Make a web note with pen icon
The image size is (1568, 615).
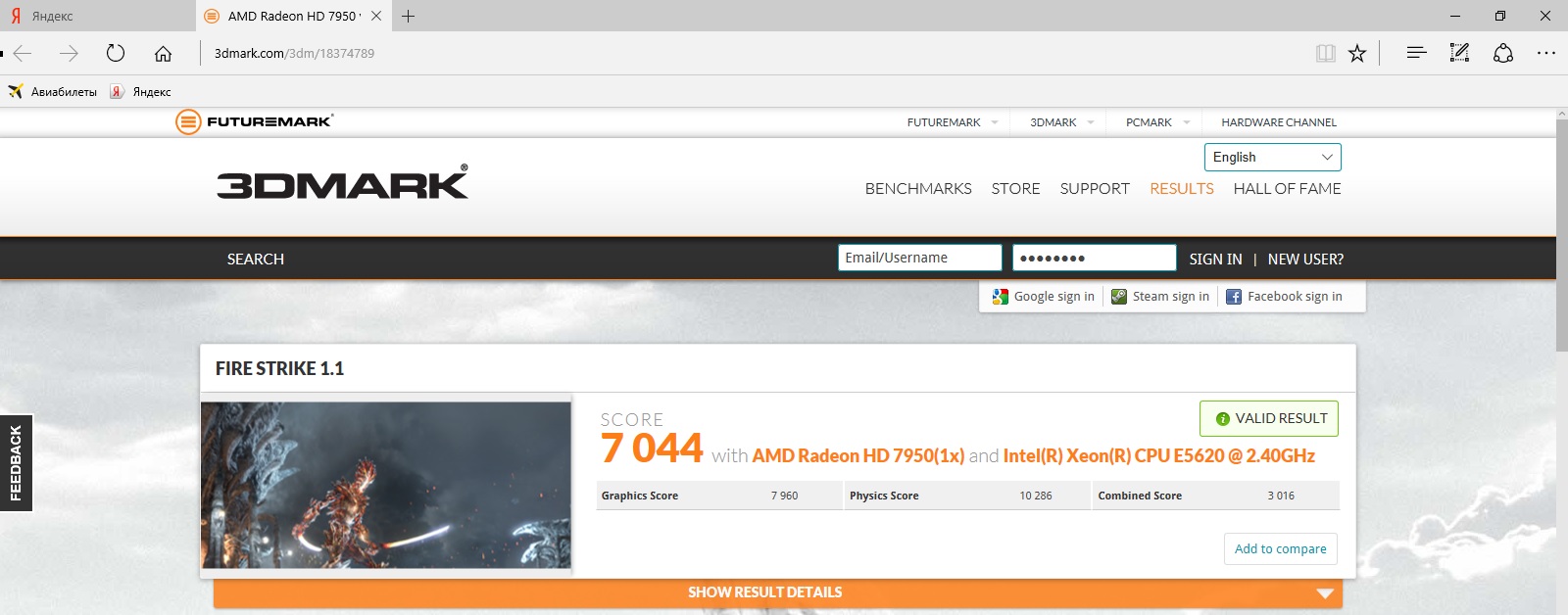point(1459,53)
